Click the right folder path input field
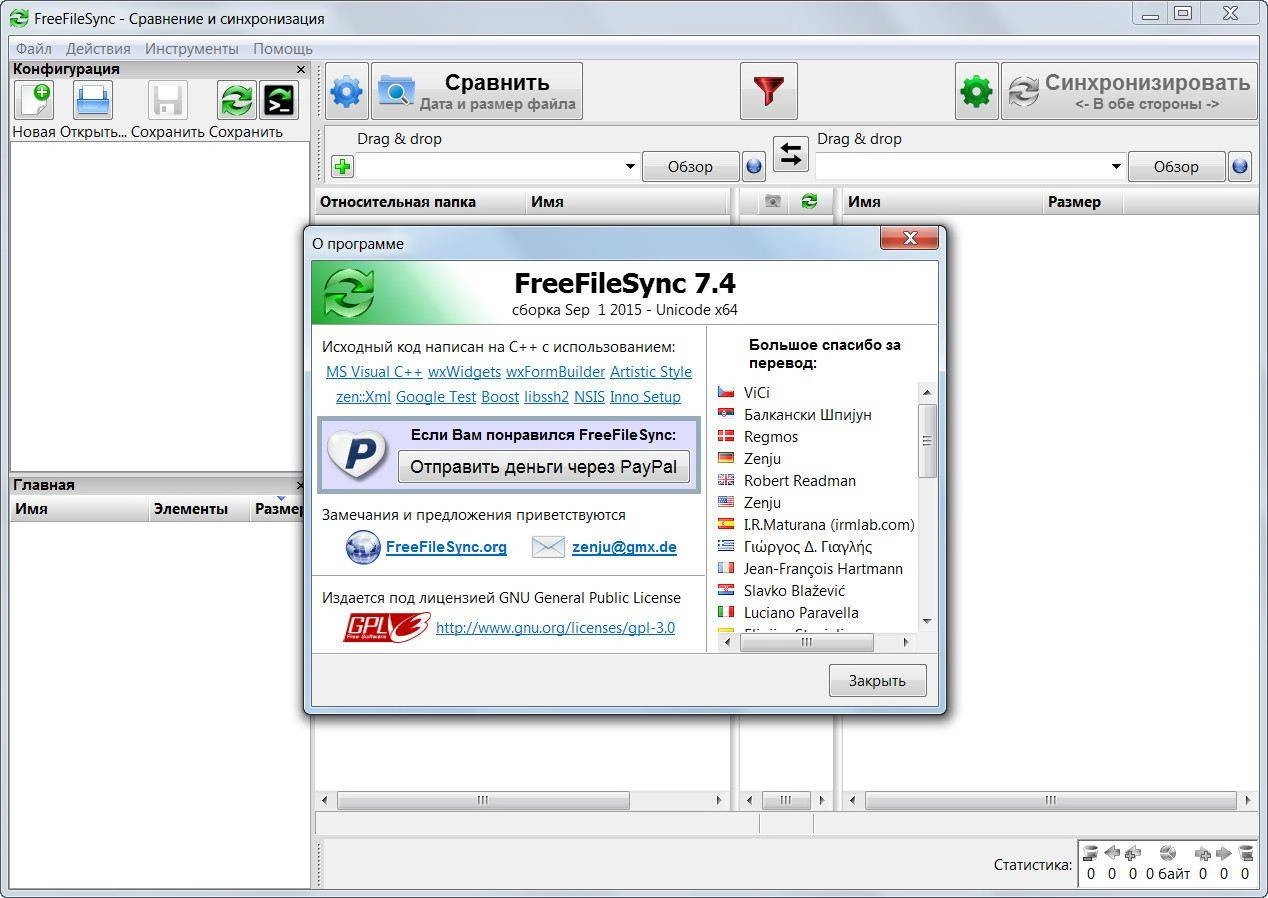The height and width of the screenshot is (898, 1268). click(961, 167)
